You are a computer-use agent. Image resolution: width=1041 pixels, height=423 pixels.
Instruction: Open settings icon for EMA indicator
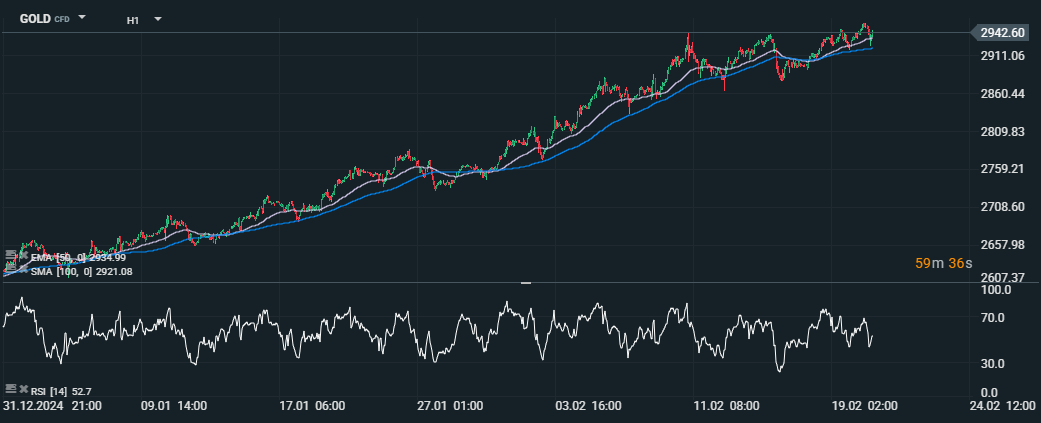9,257
